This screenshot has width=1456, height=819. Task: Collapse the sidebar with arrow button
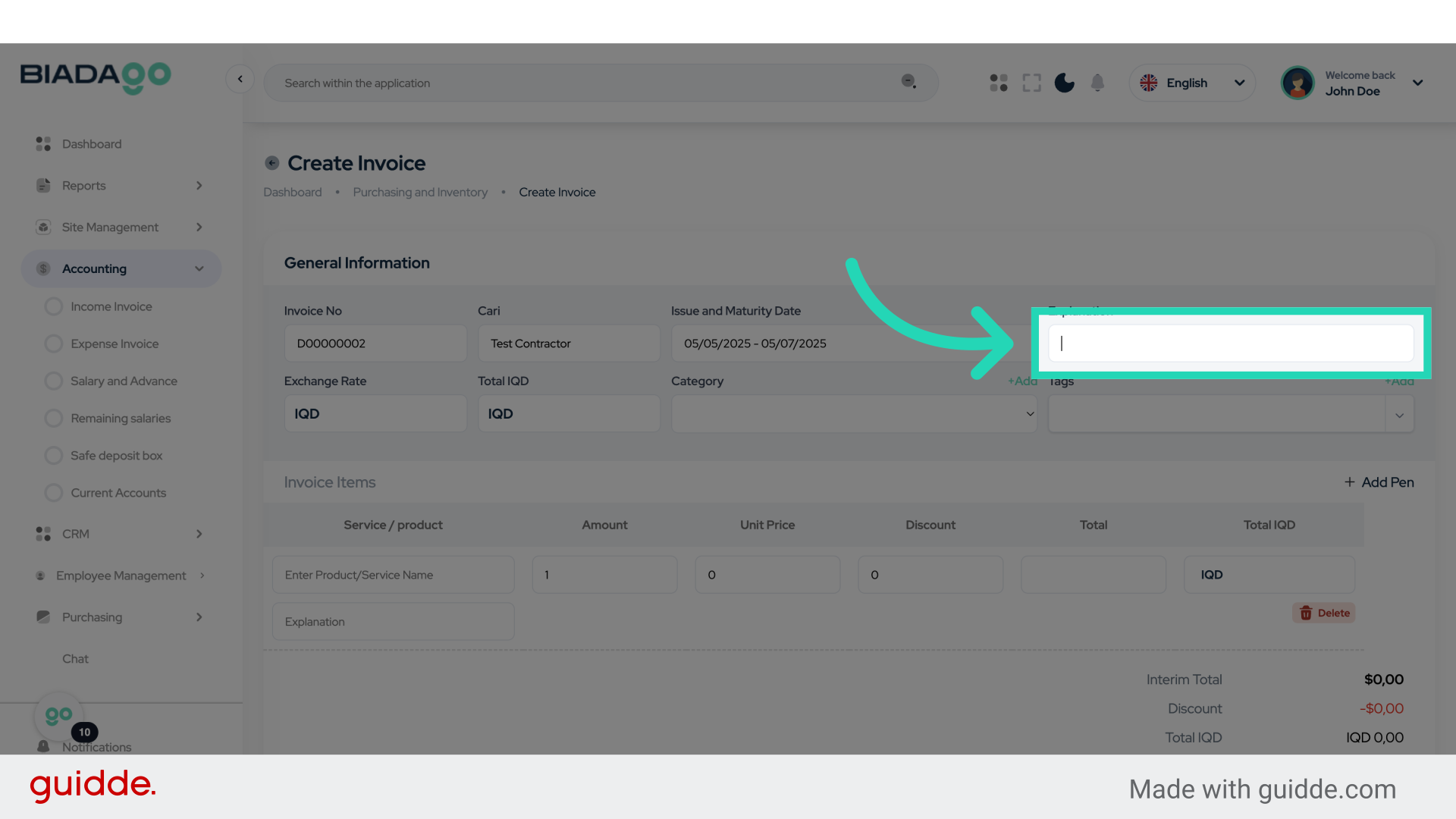(x=240, y=79)
